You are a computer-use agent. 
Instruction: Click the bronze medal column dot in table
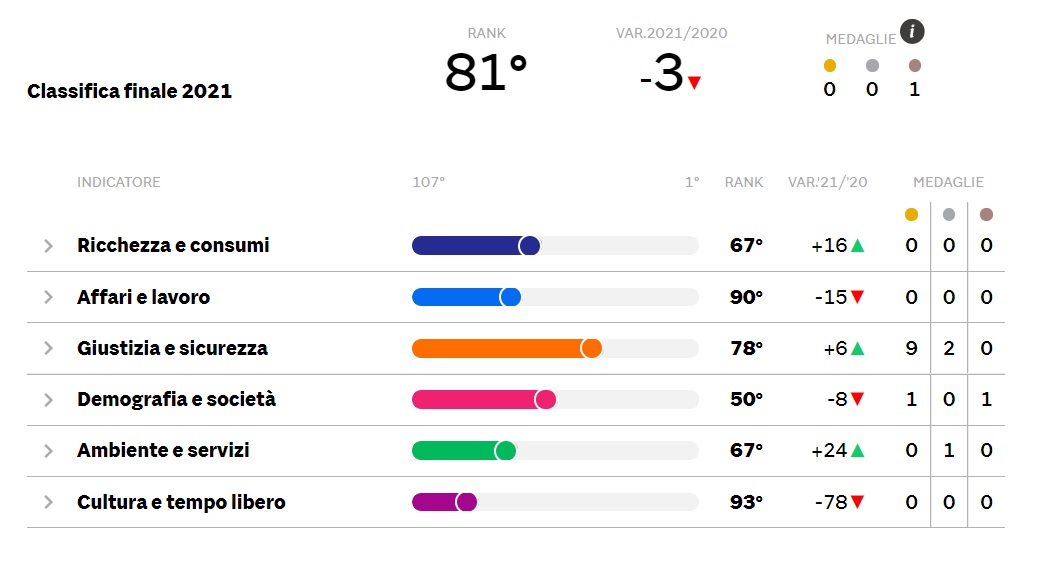point(986,214)
